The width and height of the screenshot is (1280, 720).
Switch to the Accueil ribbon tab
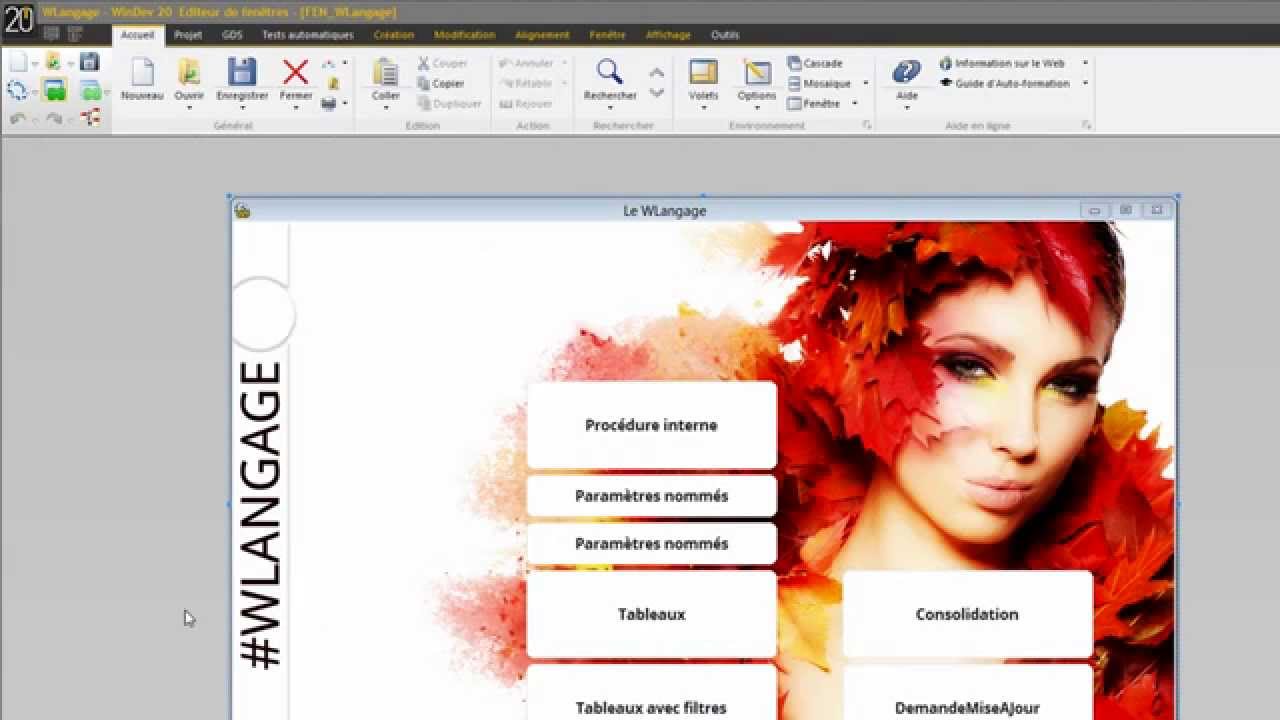[137, 35]
